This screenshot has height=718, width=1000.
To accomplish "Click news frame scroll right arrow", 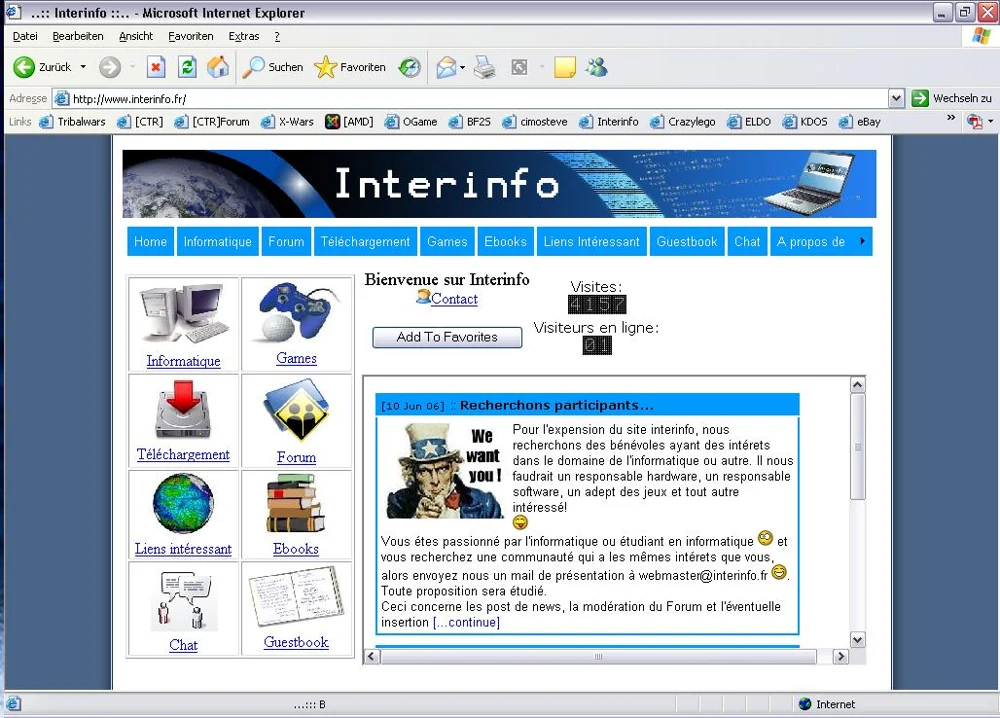I will tap(841, 656).
